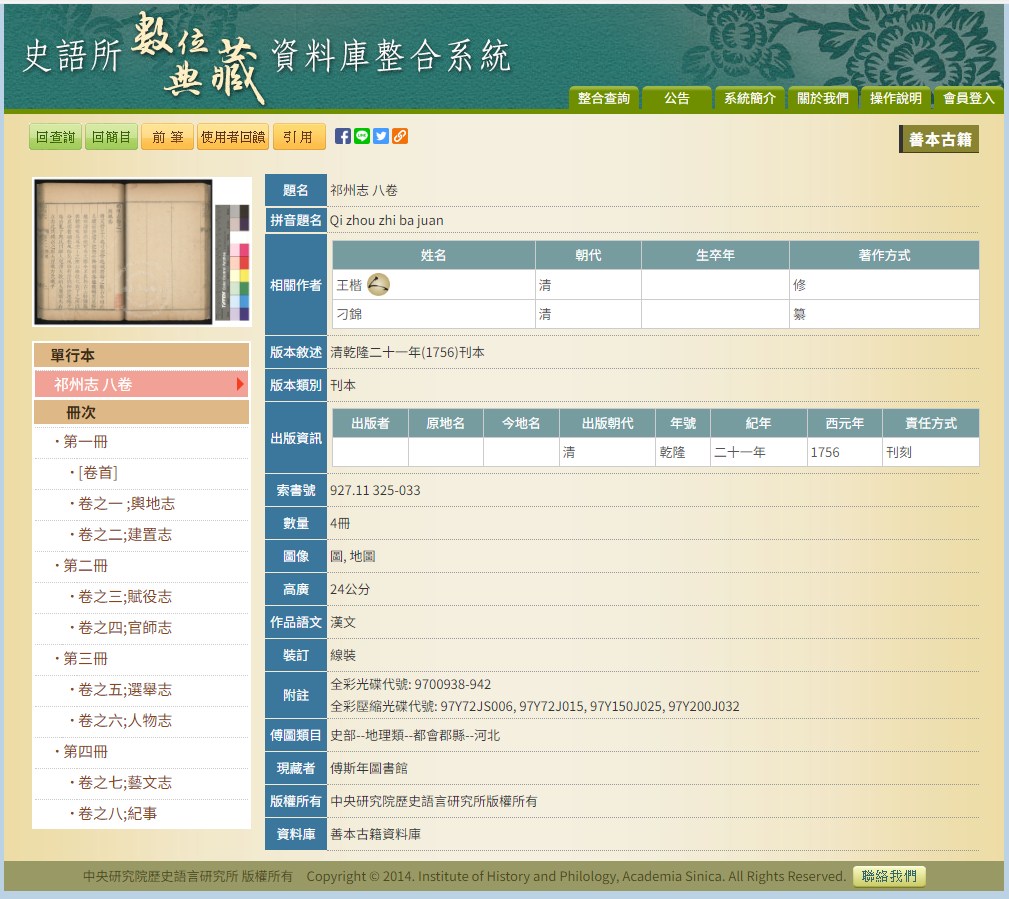Click the 回查詢 button
Image resolution: width=1009 pixels, height=899 pixels.
coord(54,136)
